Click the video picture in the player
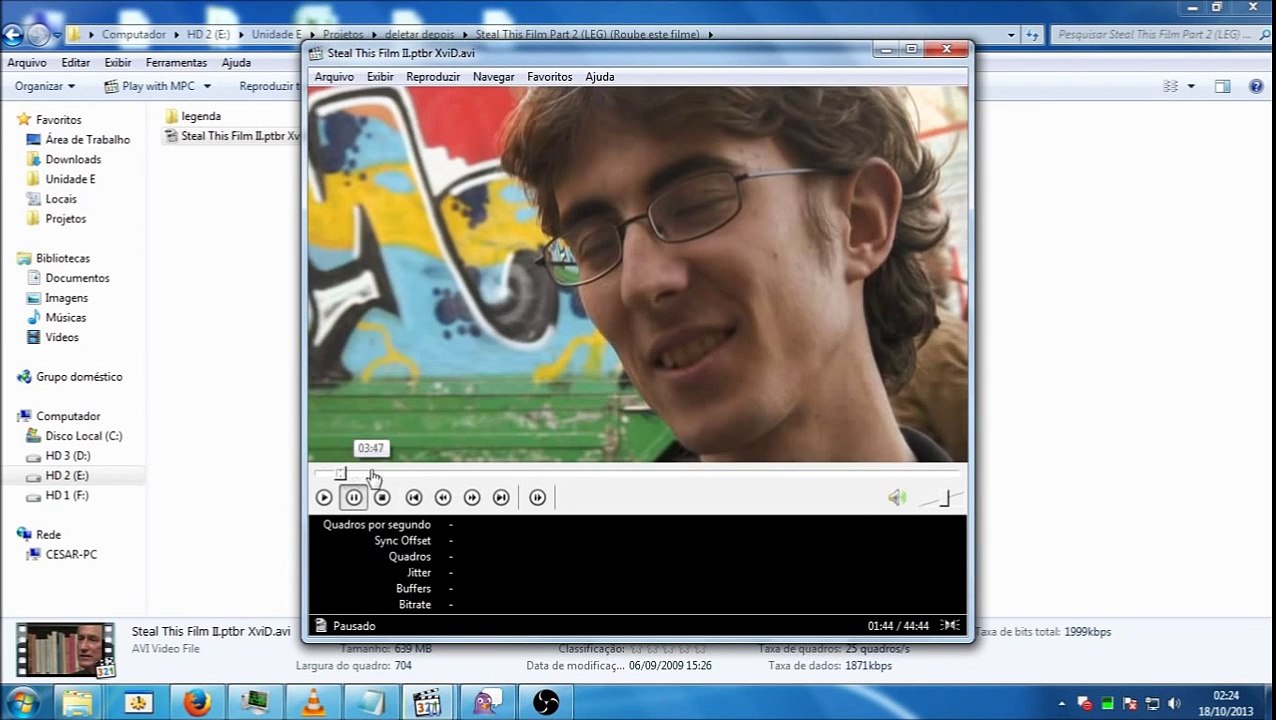The image size is (1276, 720). 637,274
